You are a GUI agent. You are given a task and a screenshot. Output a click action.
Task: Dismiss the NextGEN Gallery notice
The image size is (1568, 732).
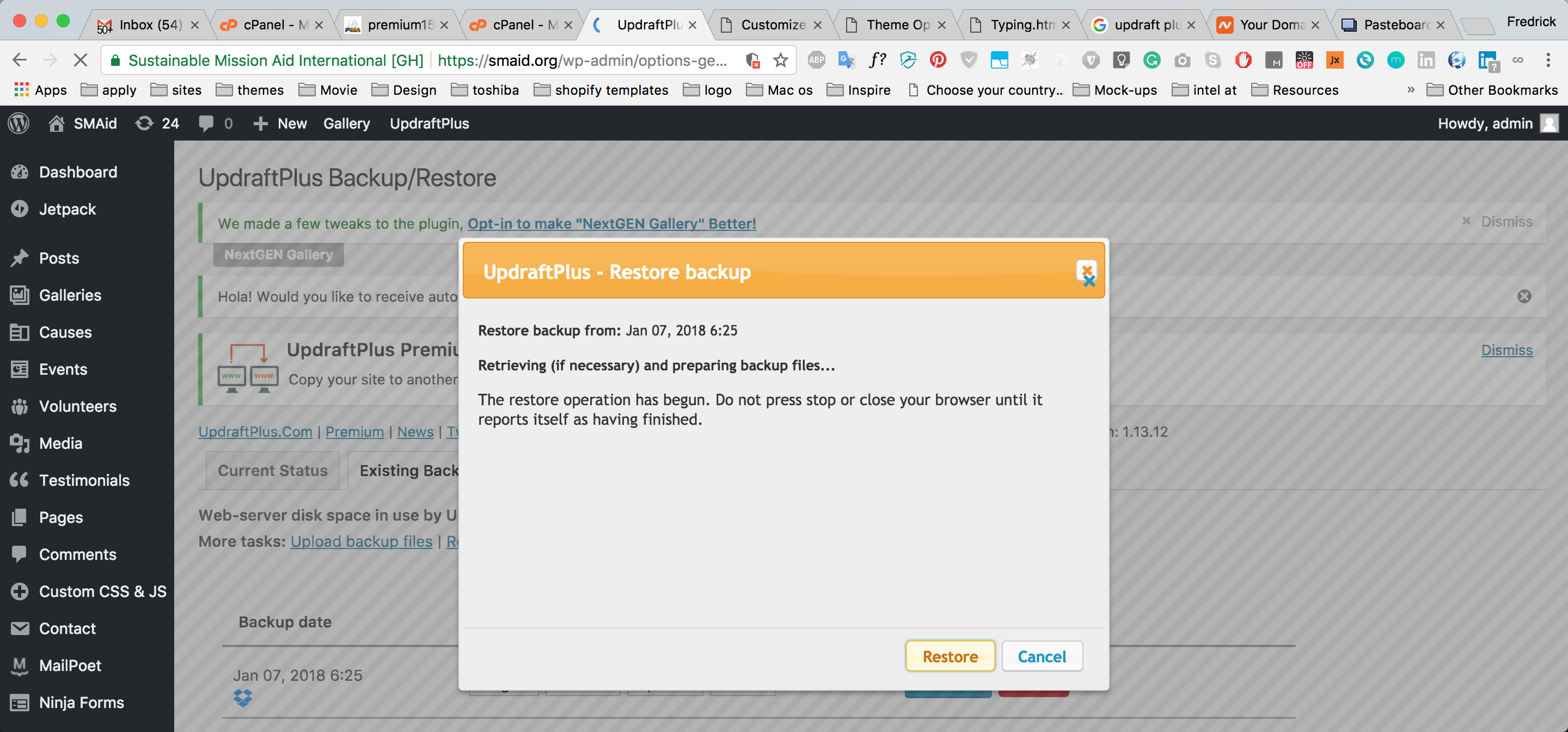click(1497, 222)
